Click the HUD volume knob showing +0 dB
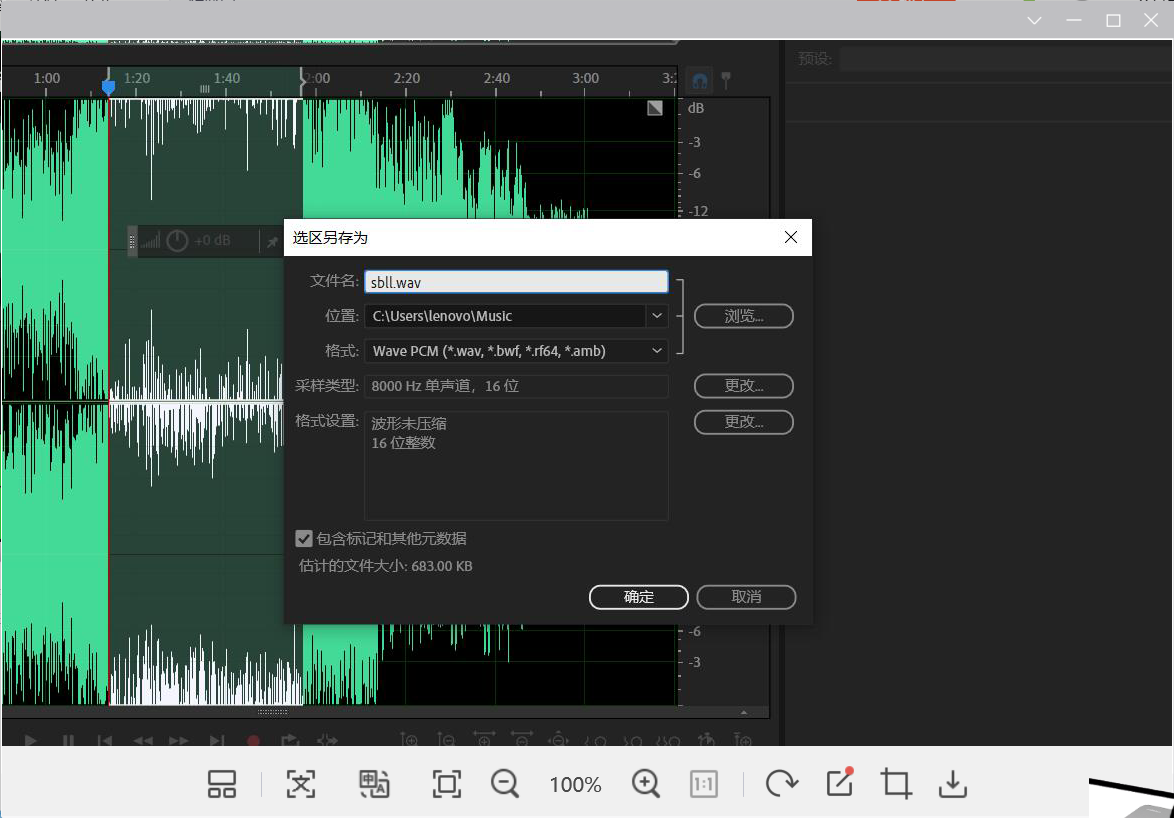Viewport: 1174px width, 818px height. [x=177, y=240]
